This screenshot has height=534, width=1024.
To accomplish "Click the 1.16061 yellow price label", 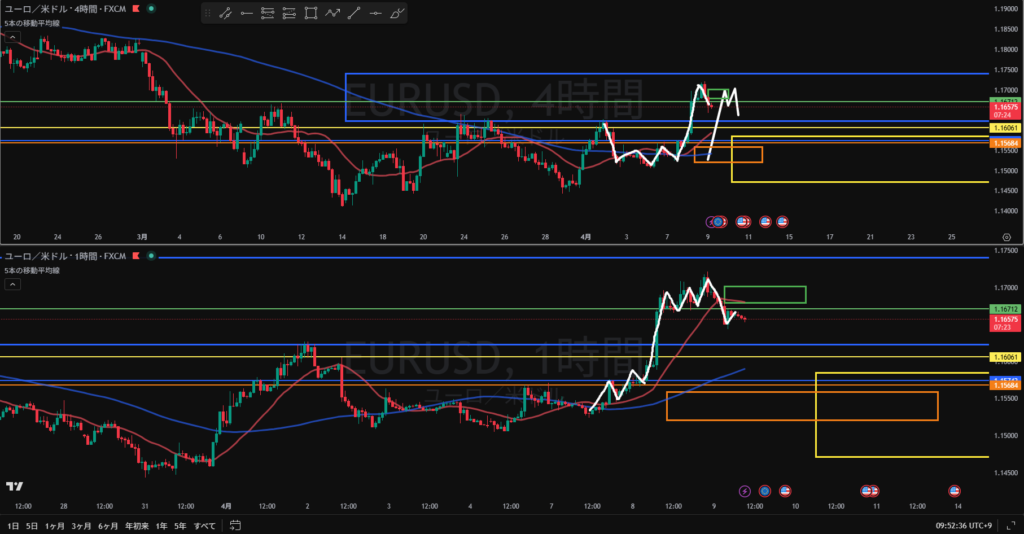I will pos(1005,128).
